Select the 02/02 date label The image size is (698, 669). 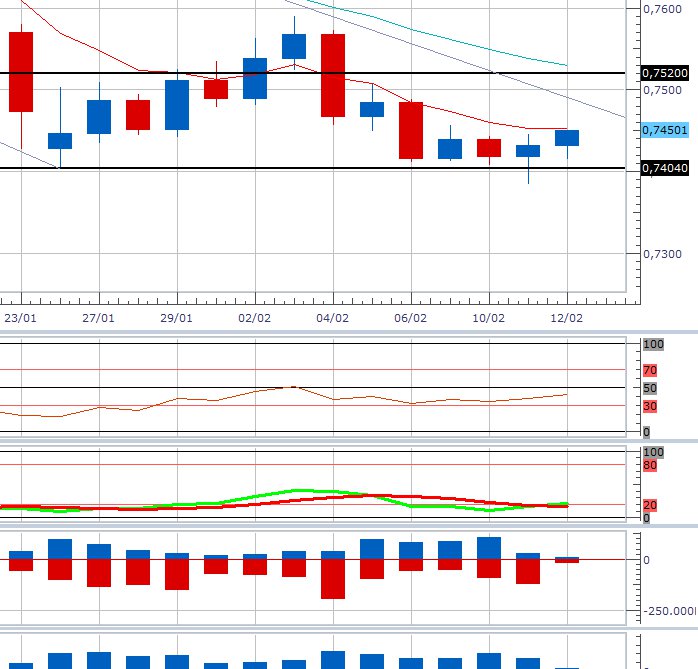click(x=255, y=317)
